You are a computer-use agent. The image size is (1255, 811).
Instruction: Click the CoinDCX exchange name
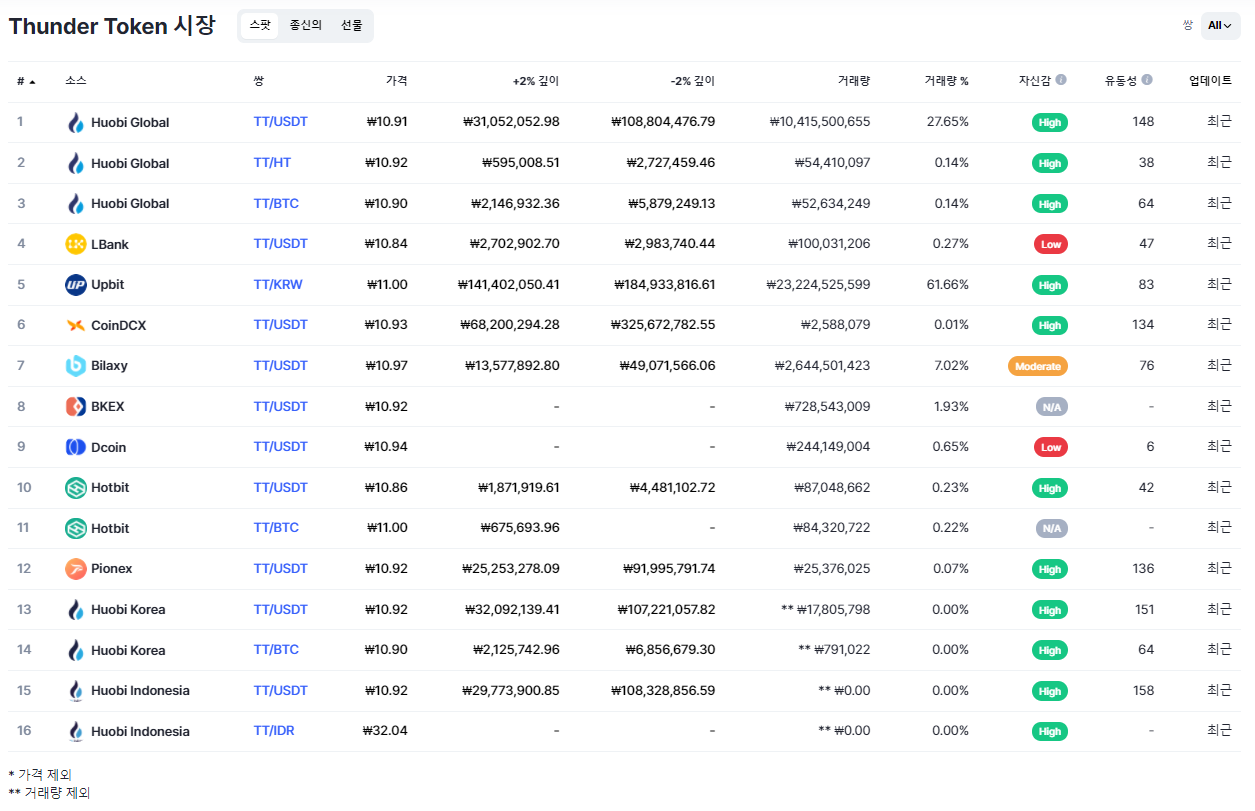(119, 325)
